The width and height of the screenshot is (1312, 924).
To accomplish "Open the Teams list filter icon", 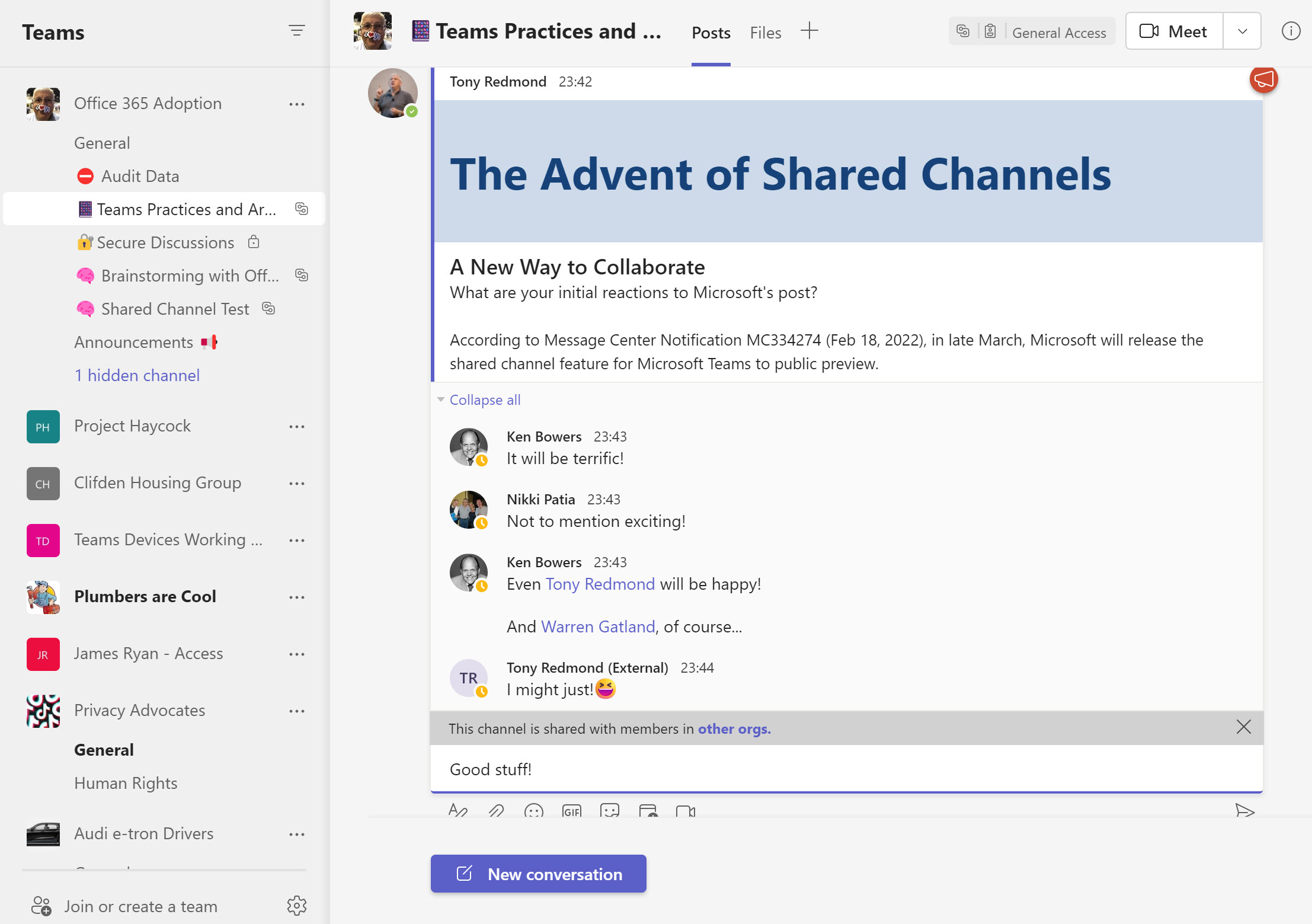I will point(296,30).
